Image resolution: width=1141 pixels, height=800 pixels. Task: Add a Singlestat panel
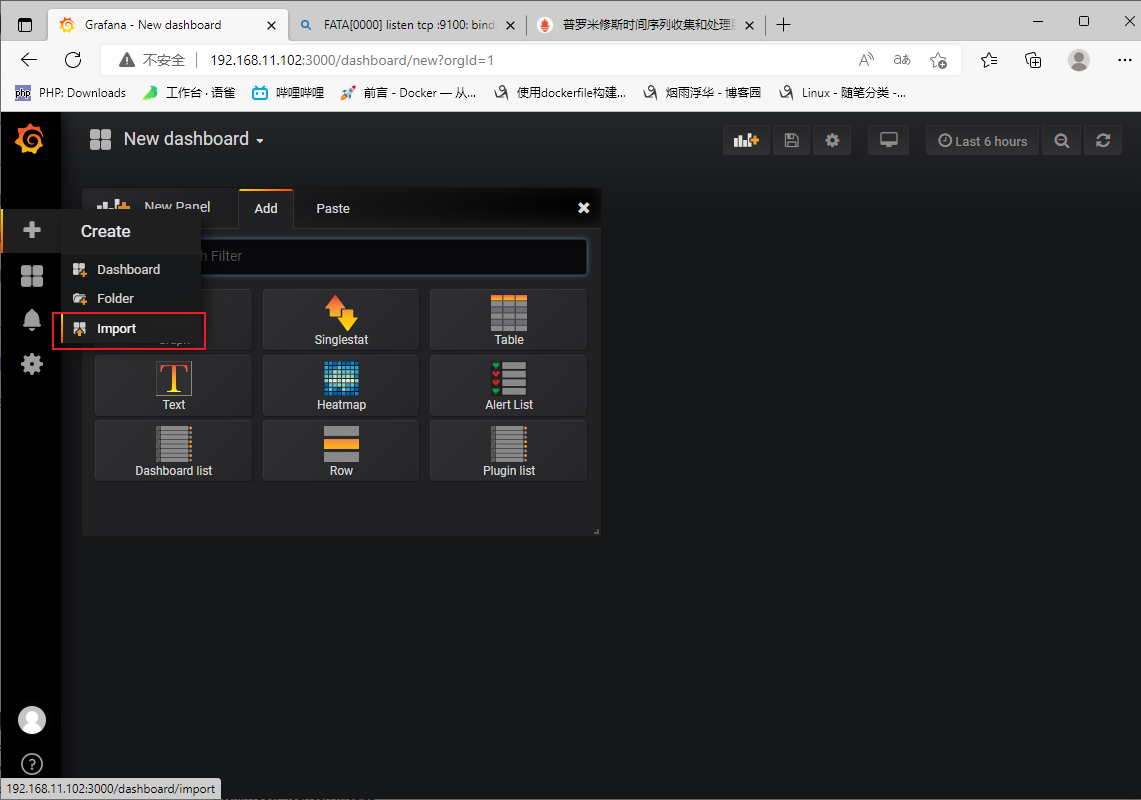341,320
